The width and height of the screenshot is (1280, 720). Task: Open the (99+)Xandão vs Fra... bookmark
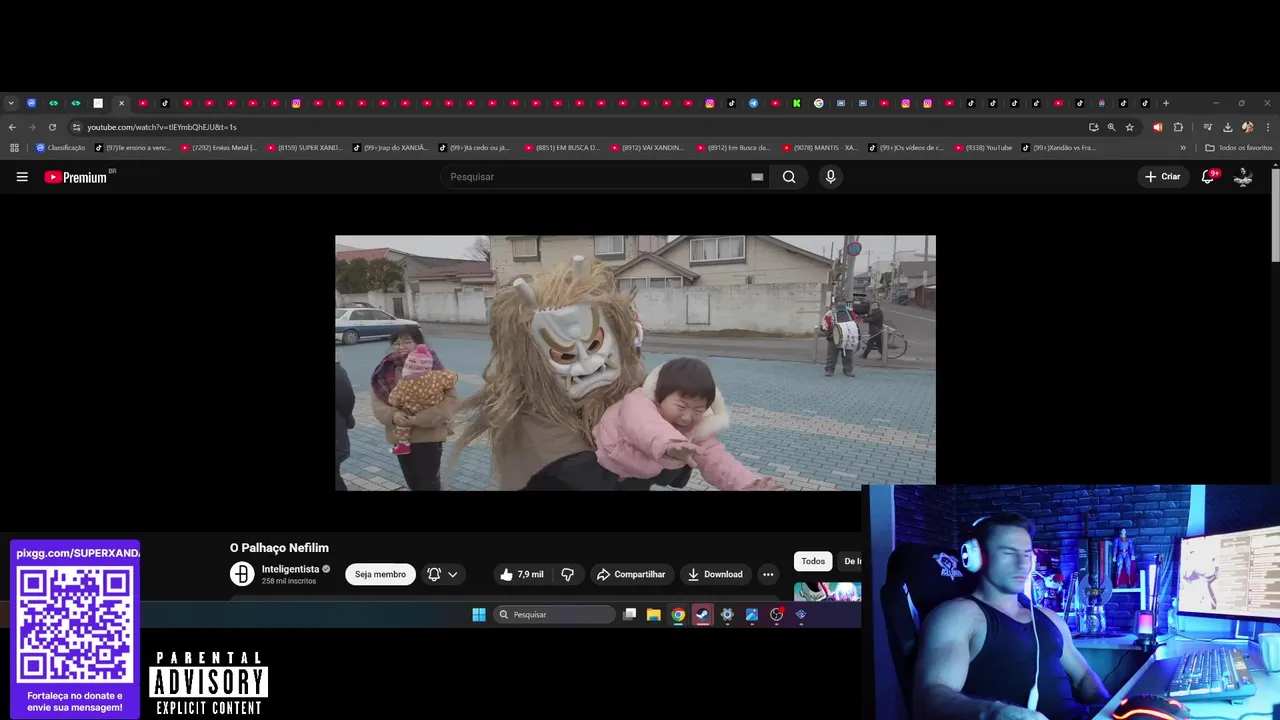[1059, 148]
